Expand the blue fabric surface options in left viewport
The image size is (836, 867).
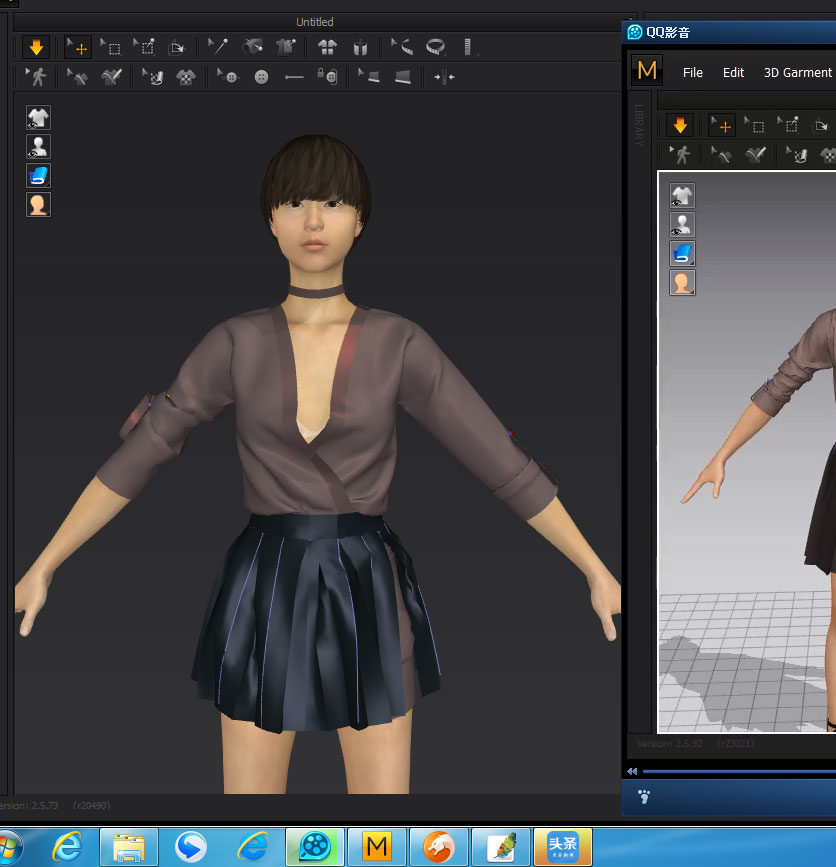point(38,176)
